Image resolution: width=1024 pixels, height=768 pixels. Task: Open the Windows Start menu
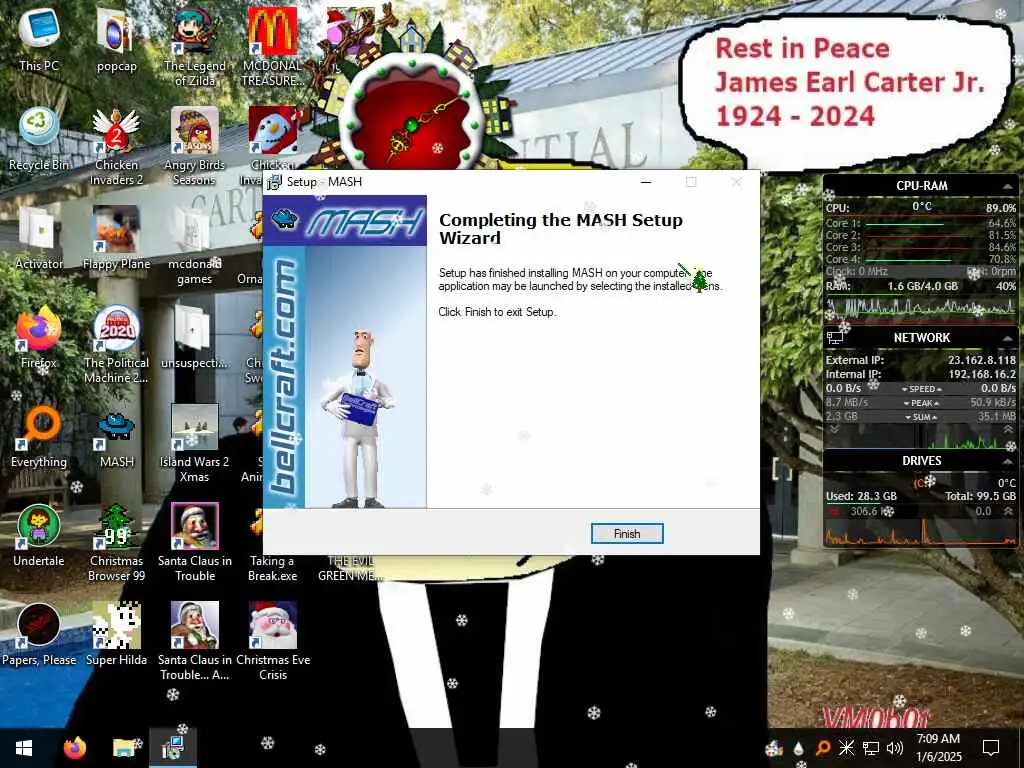[x=24, y=748]
